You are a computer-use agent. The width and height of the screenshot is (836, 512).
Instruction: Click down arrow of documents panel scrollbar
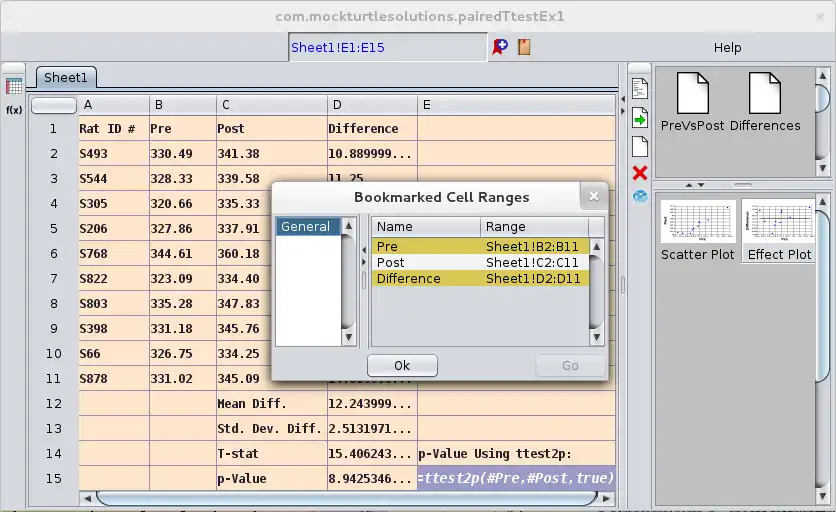click(x=822, y=169)
